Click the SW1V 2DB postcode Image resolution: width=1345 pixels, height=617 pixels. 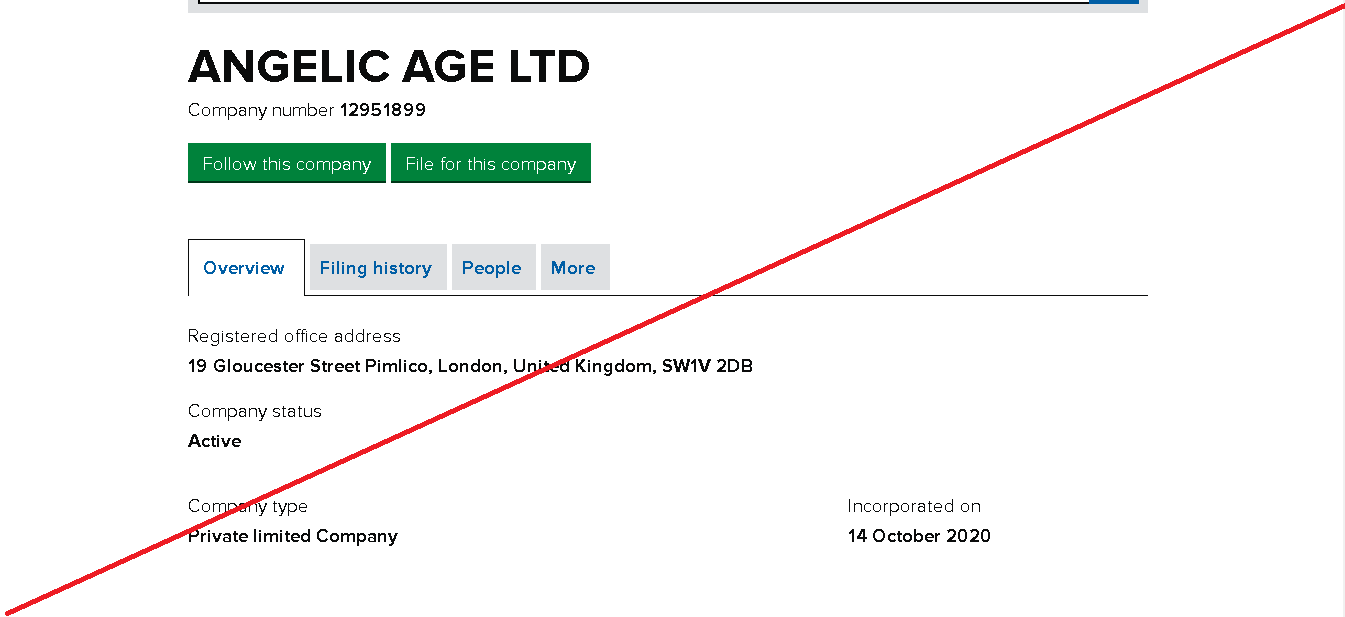707,366
